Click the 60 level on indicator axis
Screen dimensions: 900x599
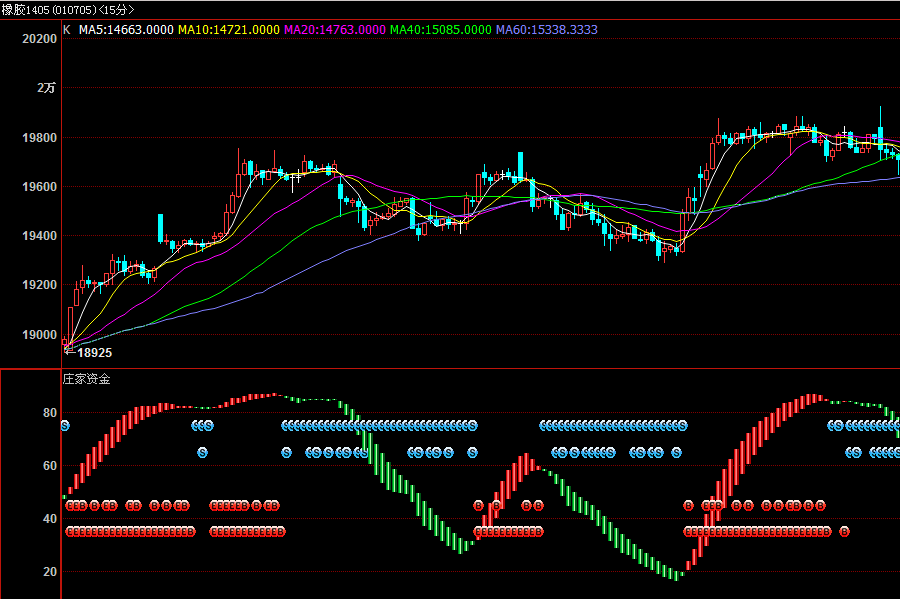(50, 466)
